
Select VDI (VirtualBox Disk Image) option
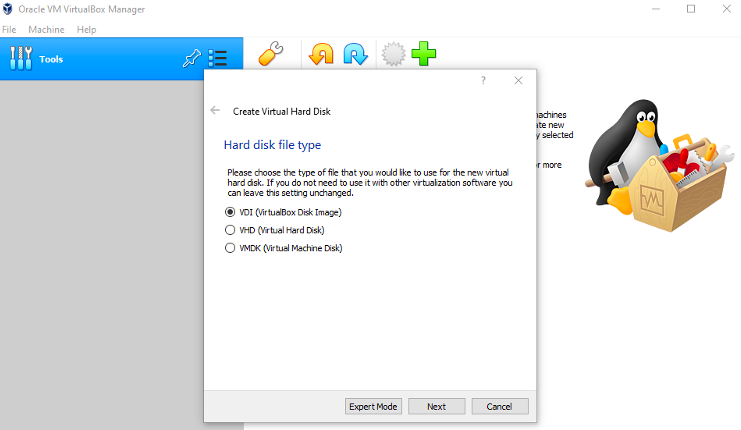283,212
